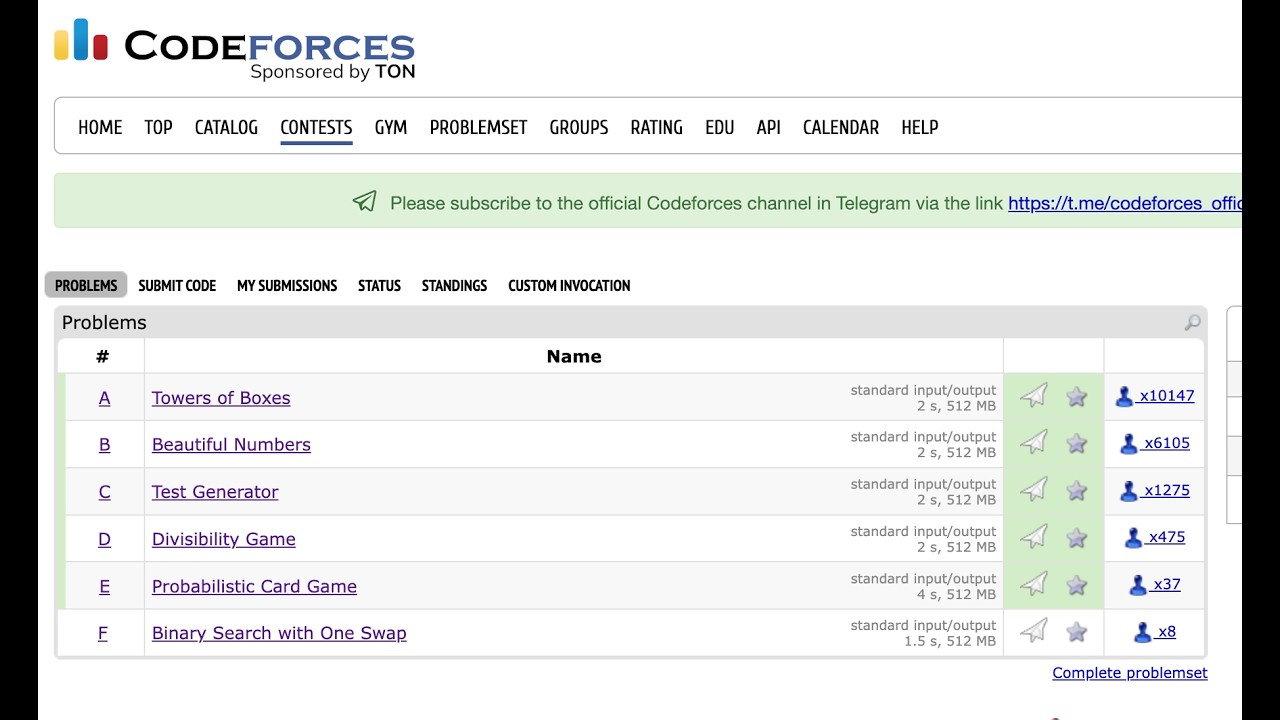
Task: Open problem Test Generator
Action: coord(215,491)
